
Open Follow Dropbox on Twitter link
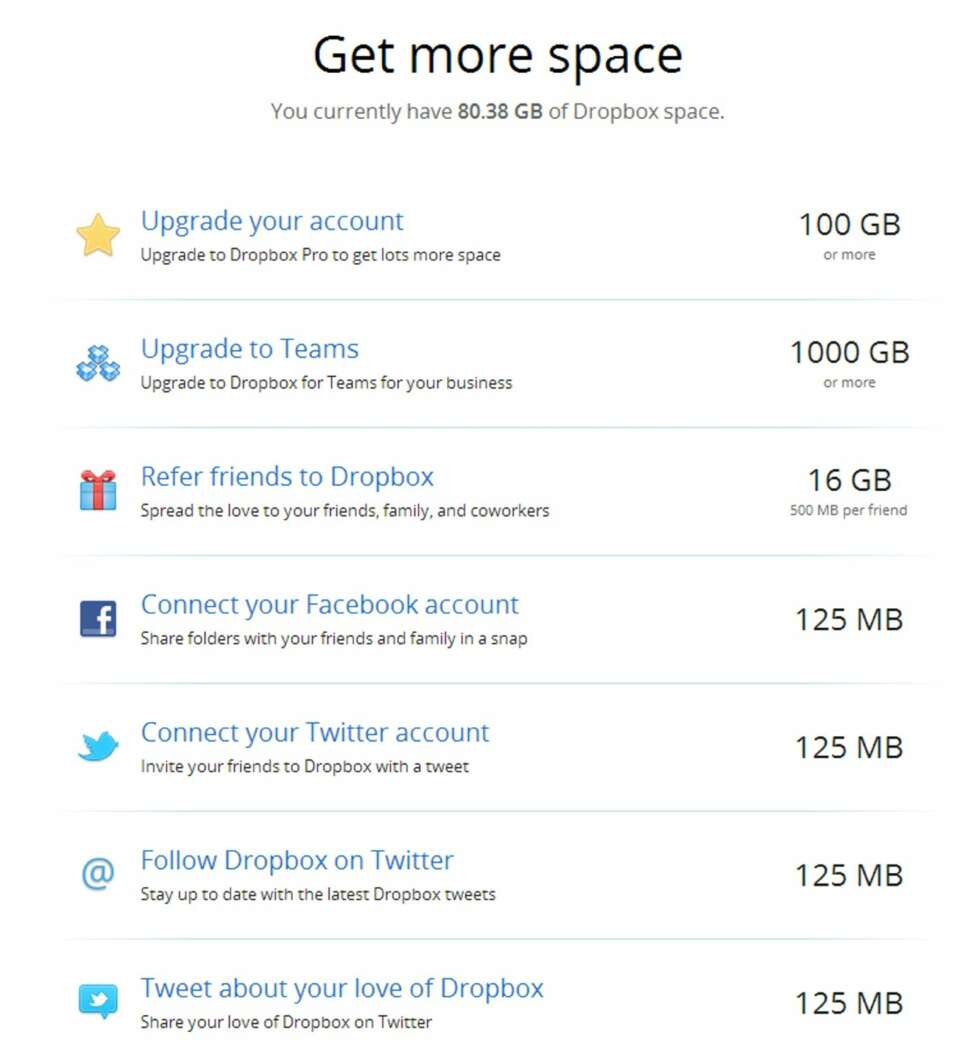click(297, 860)
